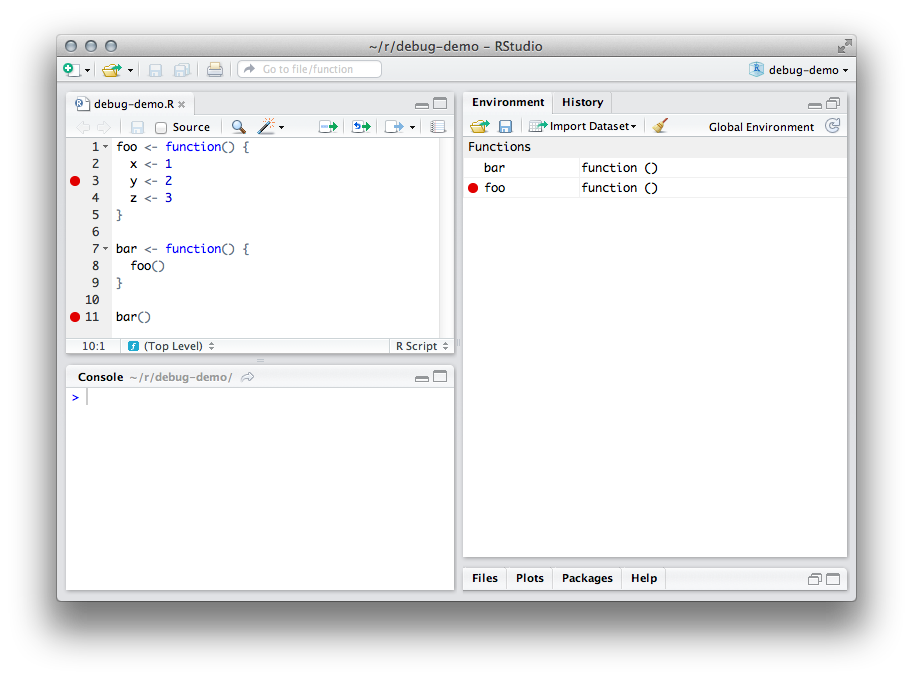The width and height of the screenshot is (913, 680).
Task: Click the red breakpoint dot beside foo
Action: [x=473, y=187]
